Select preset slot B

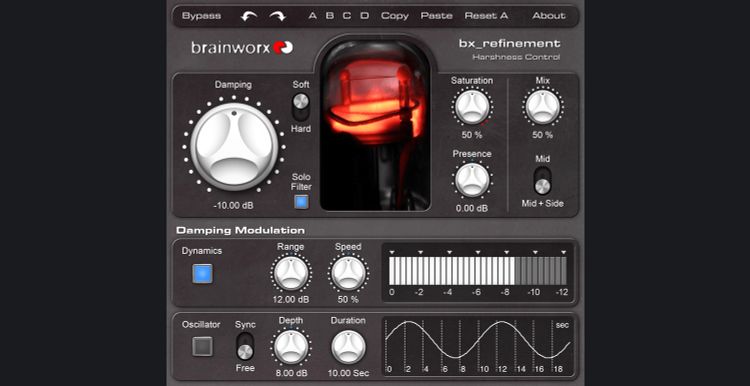(330, 16)
